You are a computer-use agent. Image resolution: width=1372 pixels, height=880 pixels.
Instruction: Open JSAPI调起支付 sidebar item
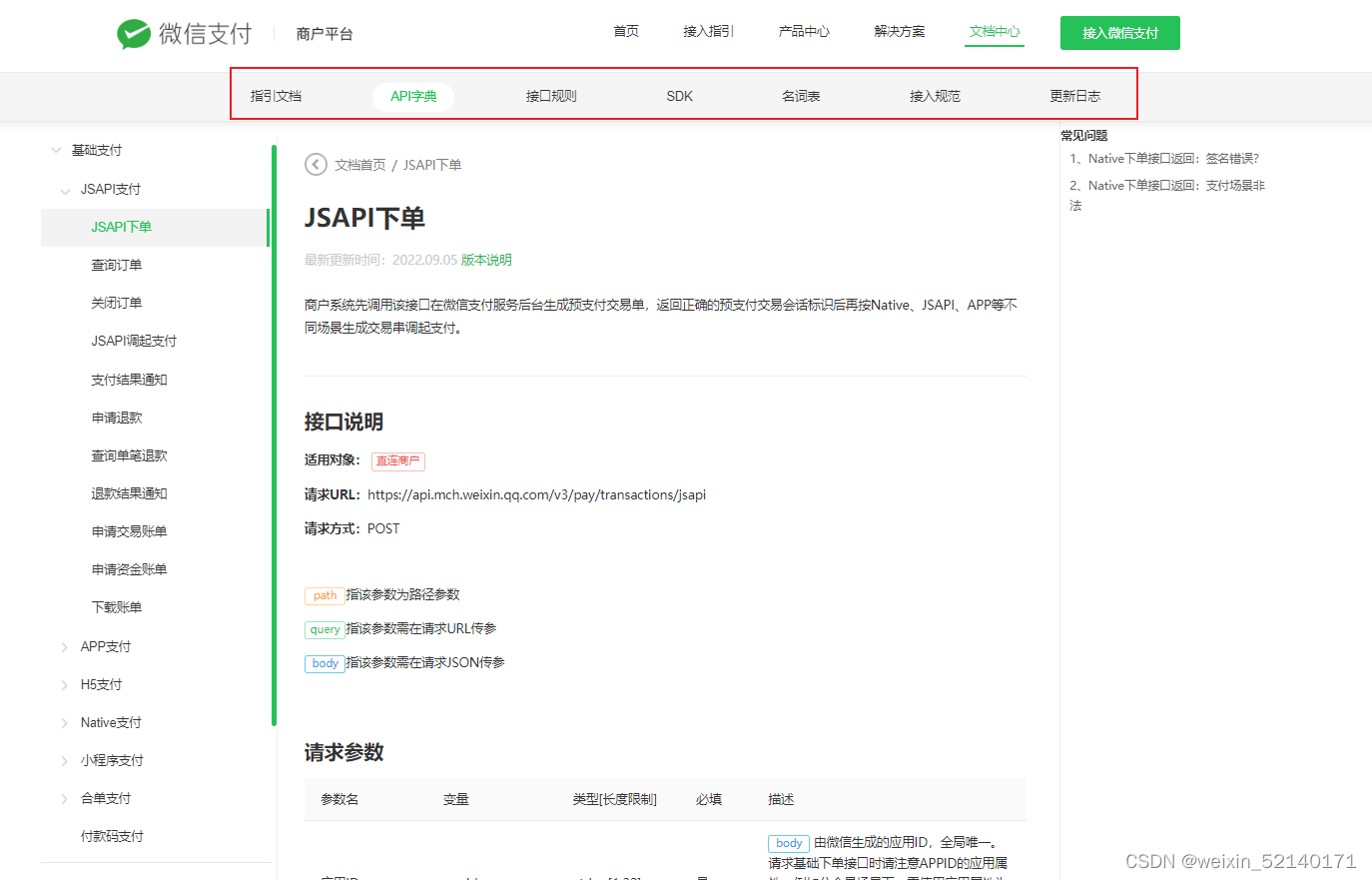[x=134, y=341]
